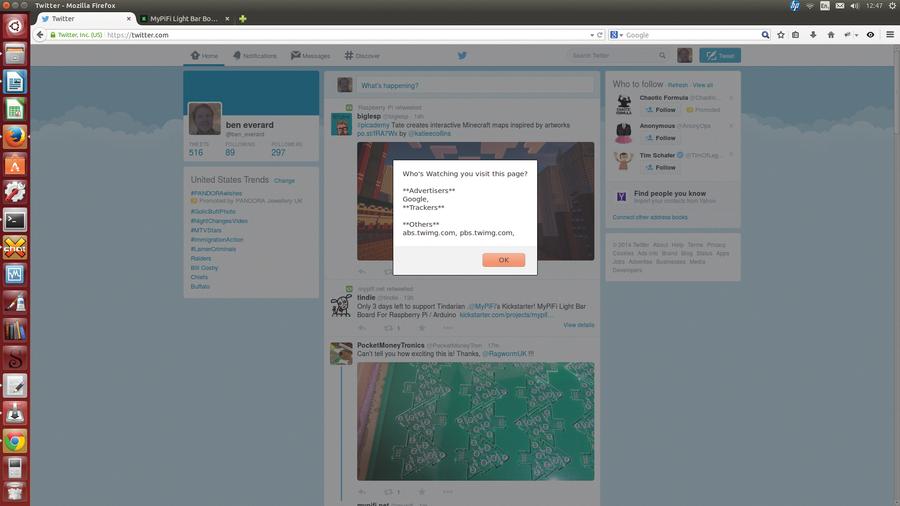Screen dimensions: 900x506
Task: View the 516 tweets count
Action: click(x=196, y=153)
